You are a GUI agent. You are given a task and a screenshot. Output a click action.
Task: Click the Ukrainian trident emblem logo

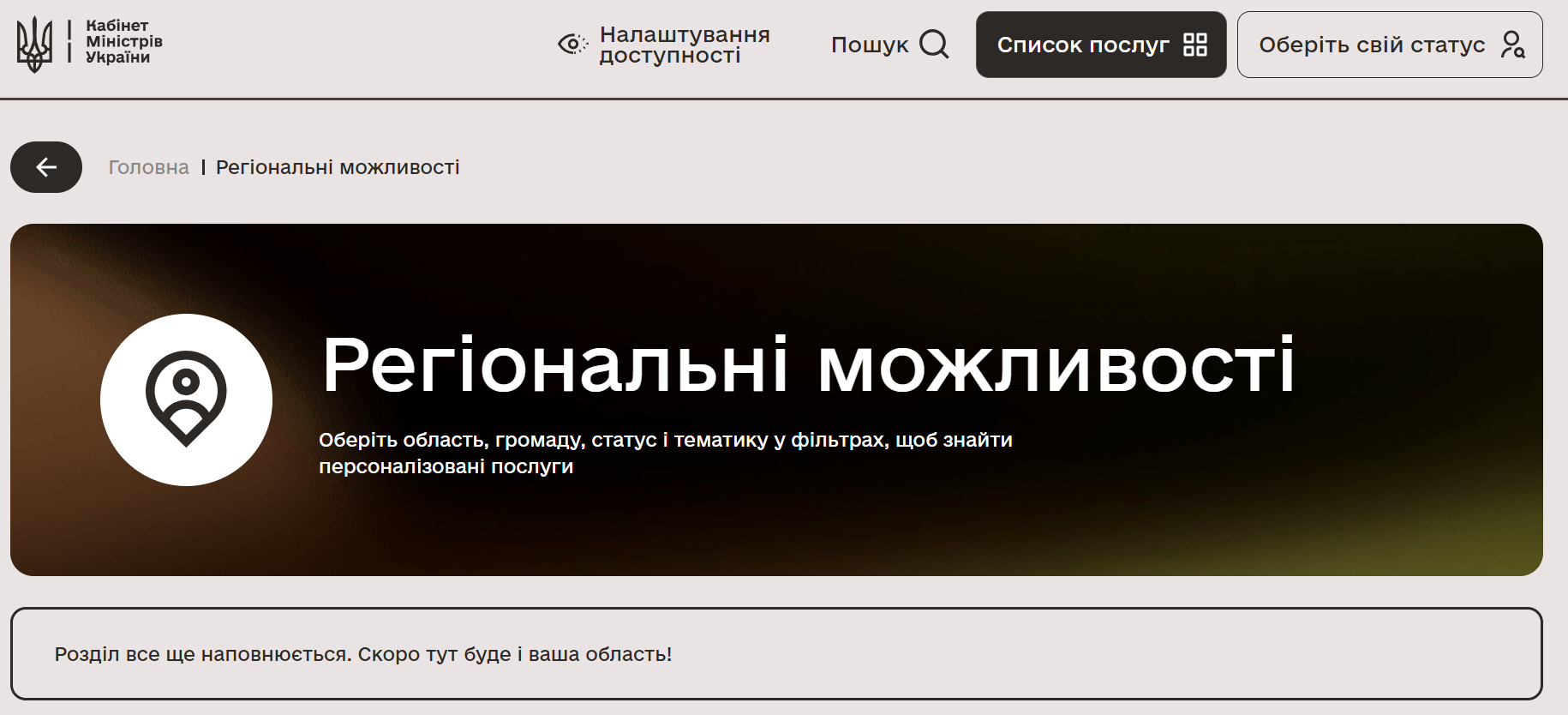[x=34, y=44]
